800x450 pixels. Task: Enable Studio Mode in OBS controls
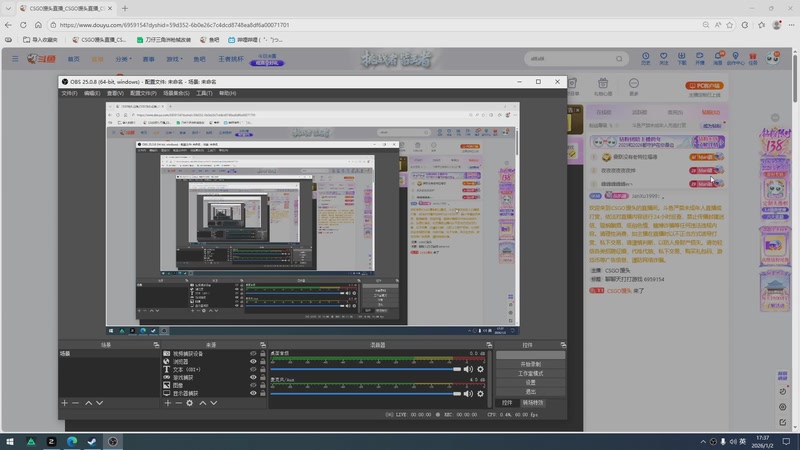click(x=531, y=373)
